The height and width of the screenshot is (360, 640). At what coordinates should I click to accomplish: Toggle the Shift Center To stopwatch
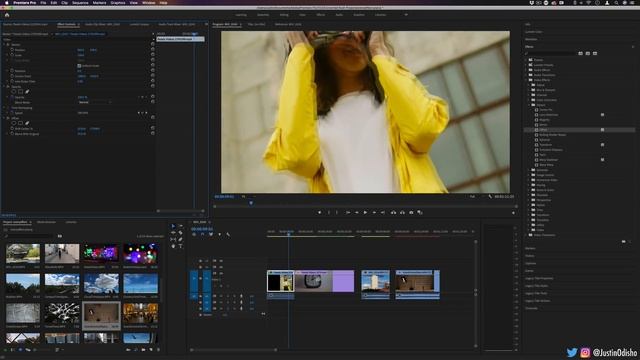coord(12,129)
